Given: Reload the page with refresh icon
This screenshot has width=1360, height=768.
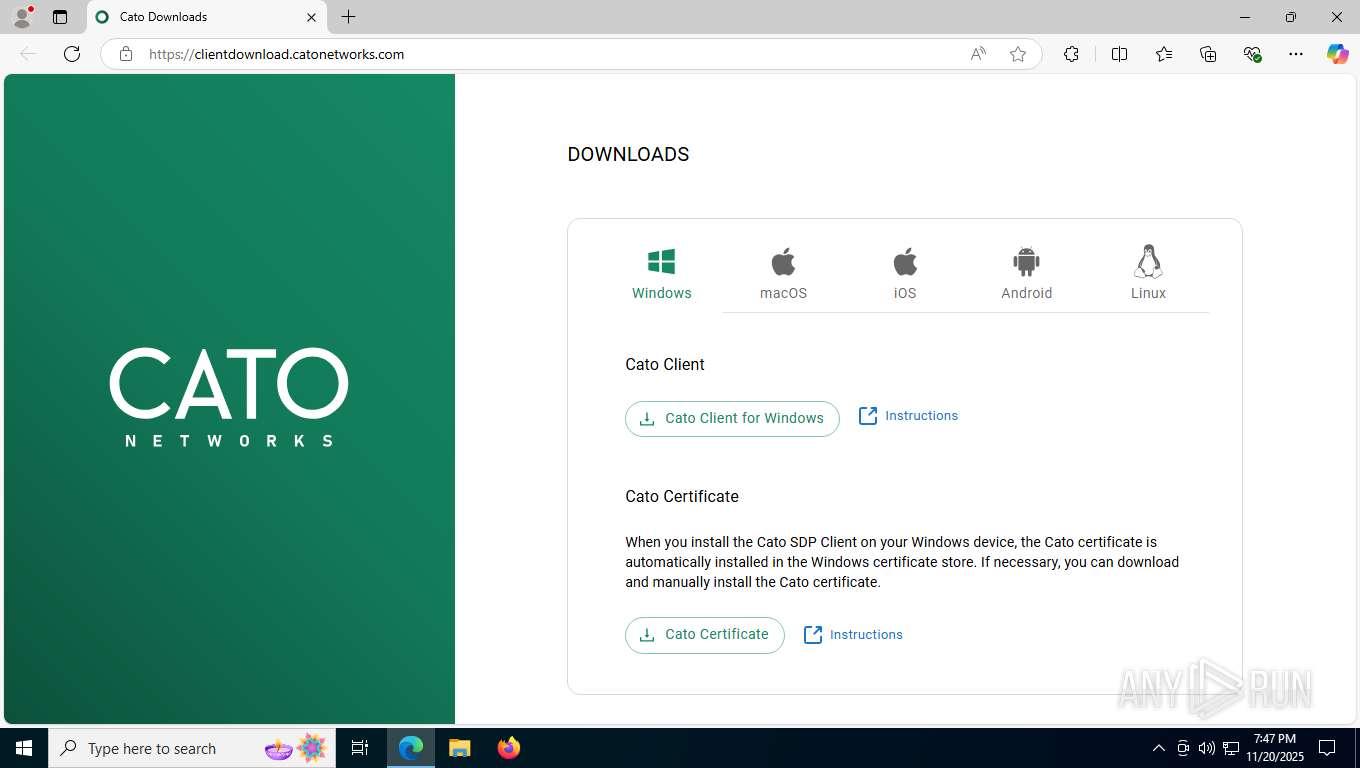Looking at the screenshot, I should 72,54.
